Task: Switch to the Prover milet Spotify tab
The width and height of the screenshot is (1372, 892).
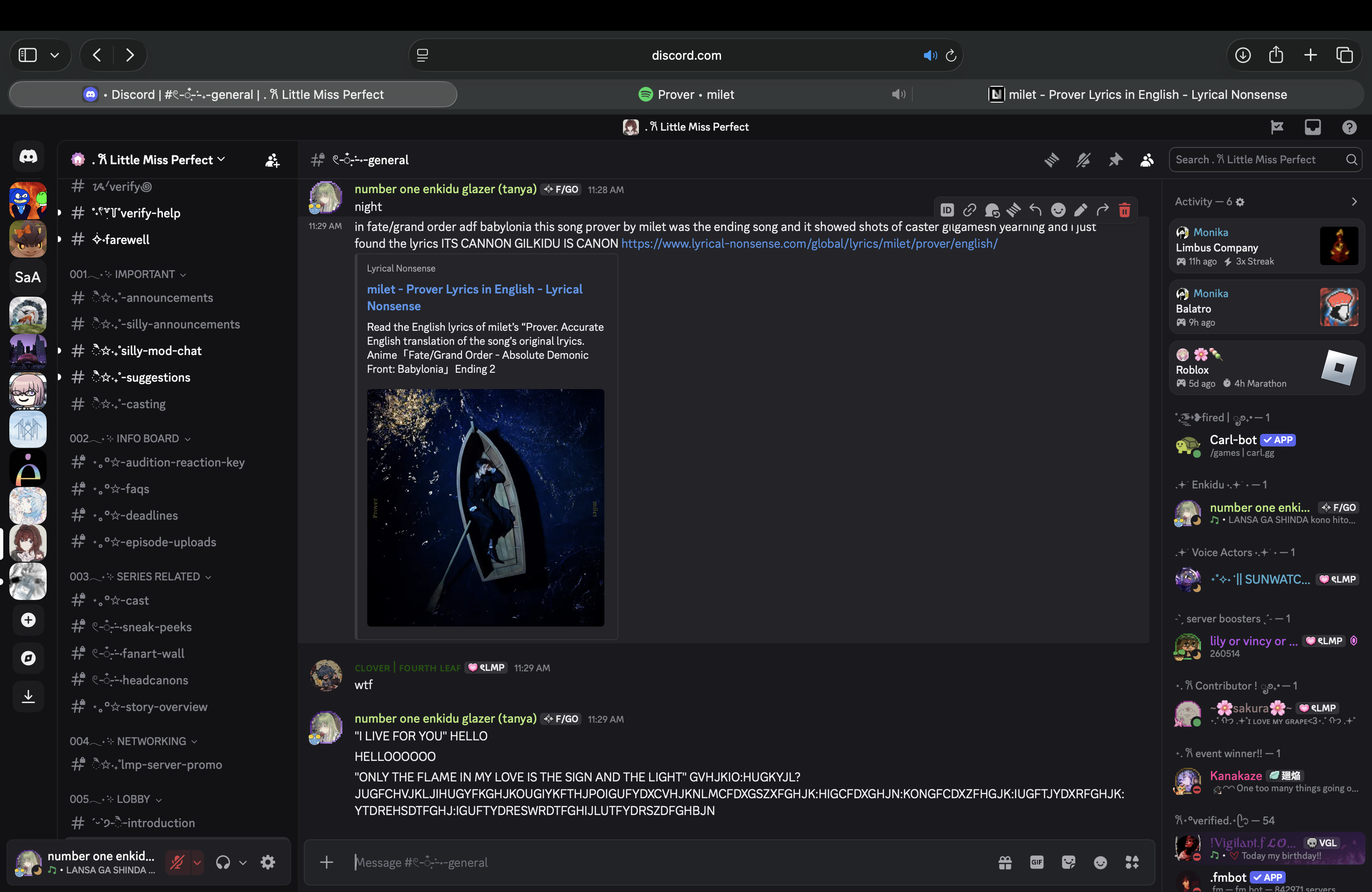Action: pyautogui.click(x=686, y=95)
